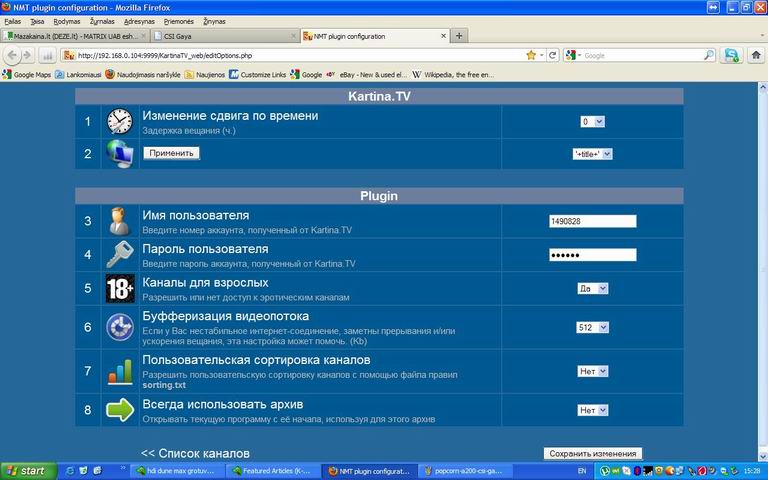
Task: Open adult channels dropdown showing Да
Action: [x=593, y=288]
